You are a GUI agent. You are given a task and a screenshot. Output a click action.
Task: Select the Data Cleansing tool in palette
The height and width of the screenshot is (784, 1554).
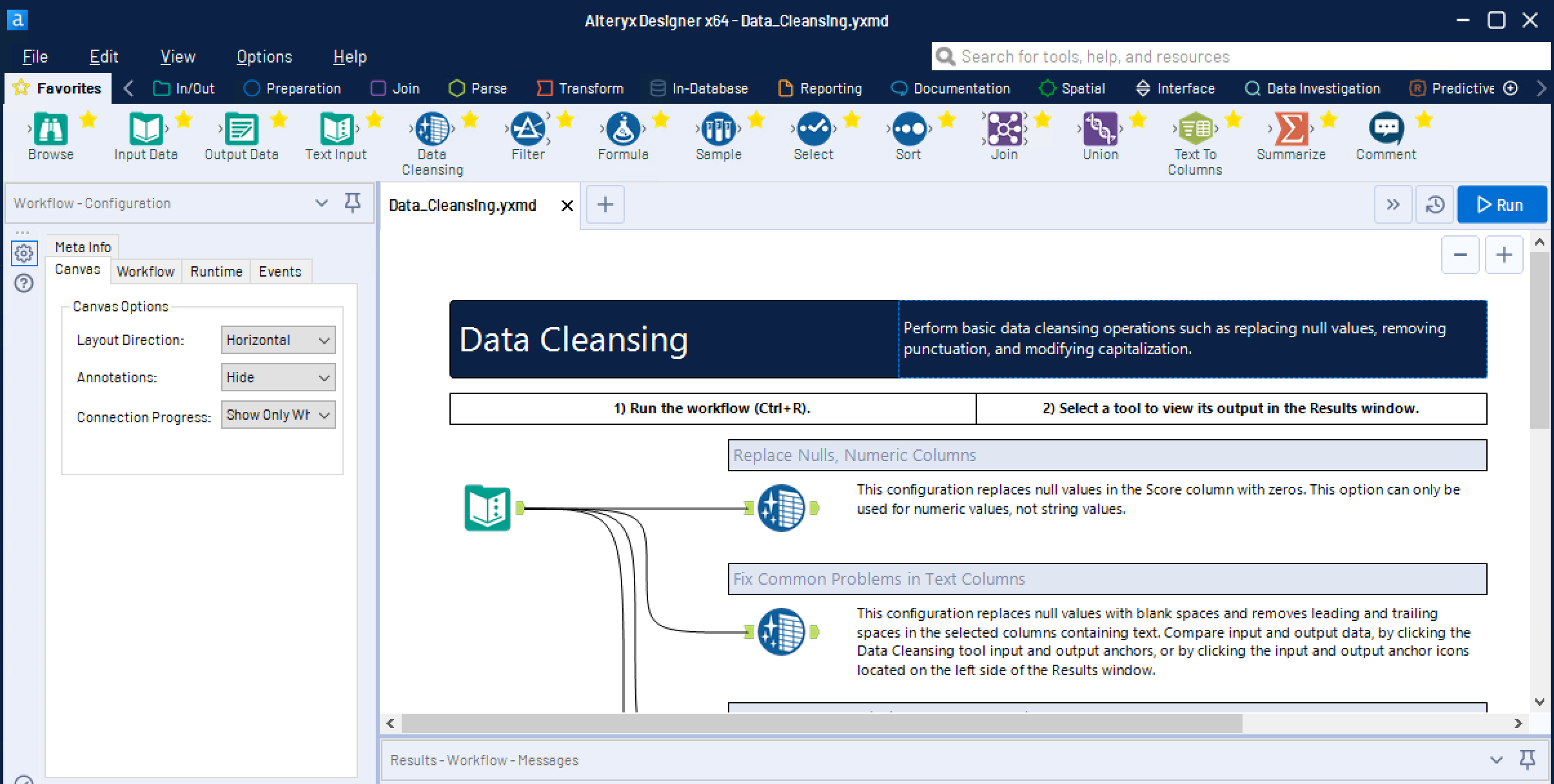(x=432, y=129)
